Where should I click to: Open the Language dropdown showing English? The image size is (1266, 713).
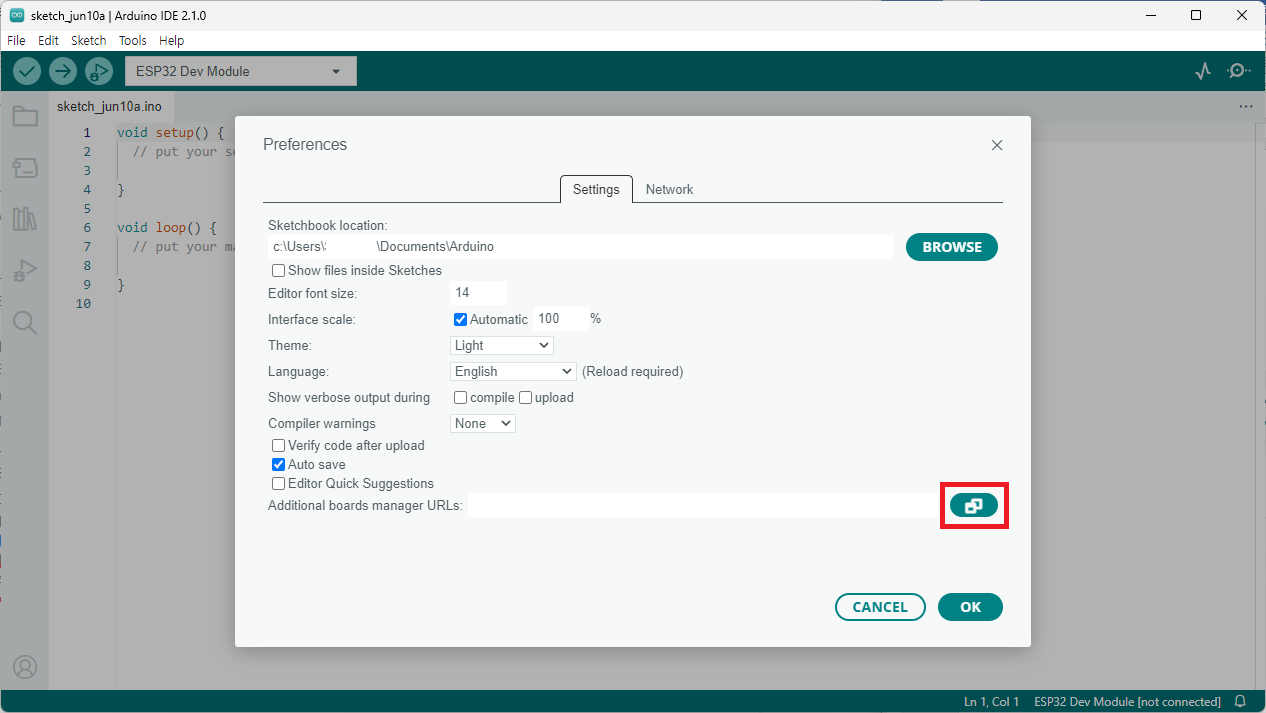point(513,371)
